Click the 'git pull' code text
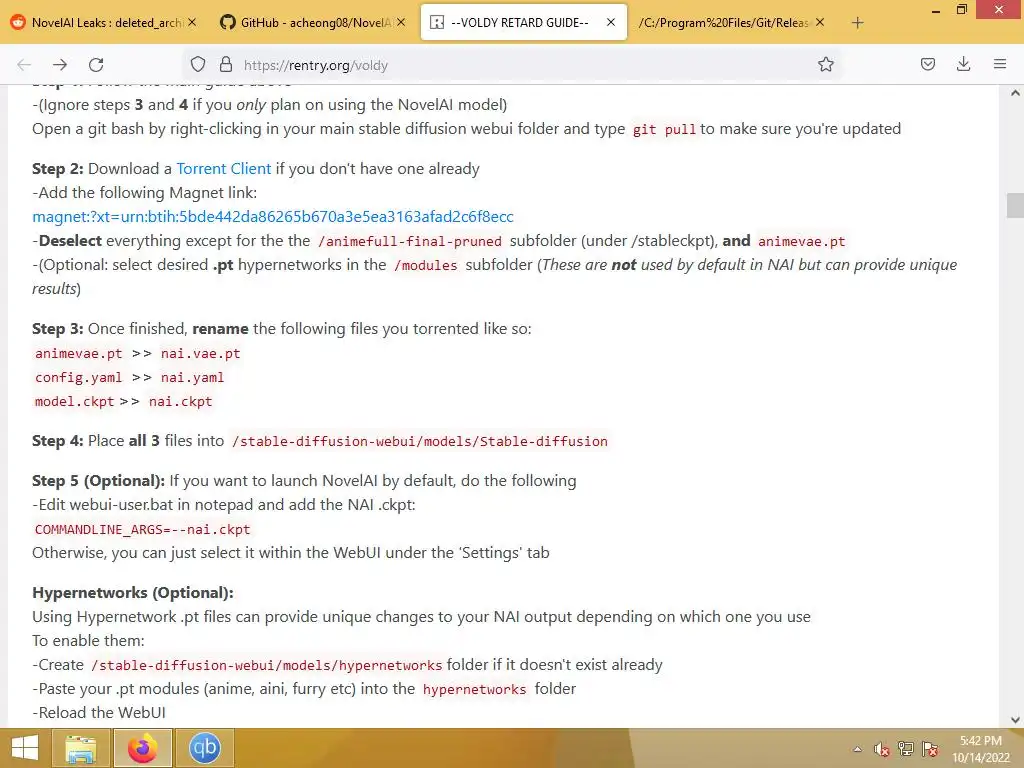This screenshot has height=768, width=1024. pos(664,129)
